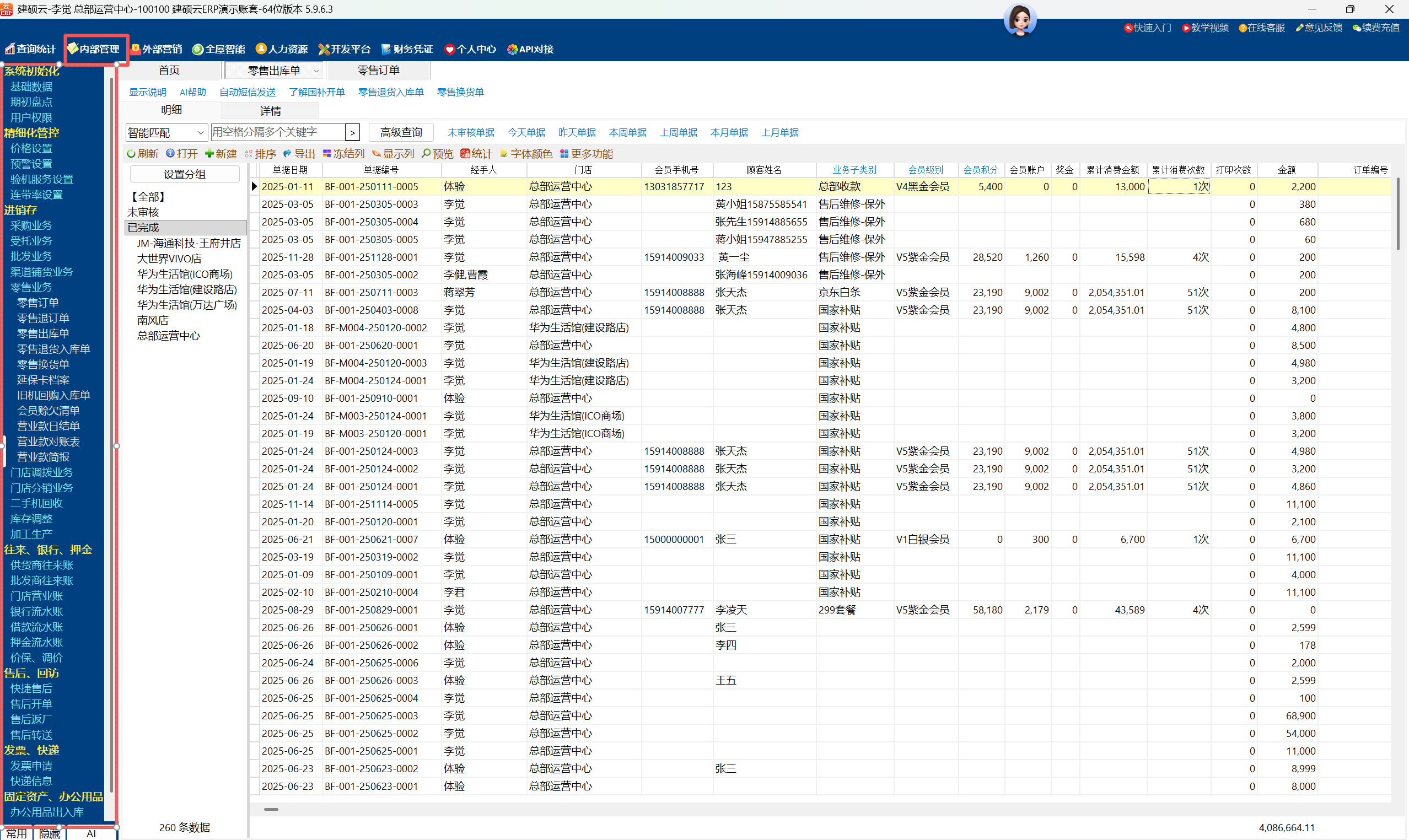The height and width of the screenshot is (840, 1409).
Task: Click the 冻结列 freeze columns icon
Action: click(327, 154)
